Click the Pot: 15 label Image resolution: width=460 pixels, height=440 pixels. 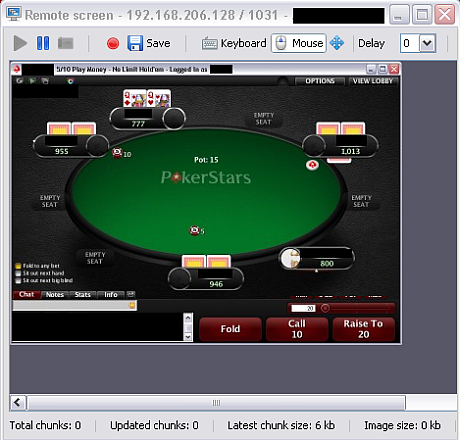206,160
